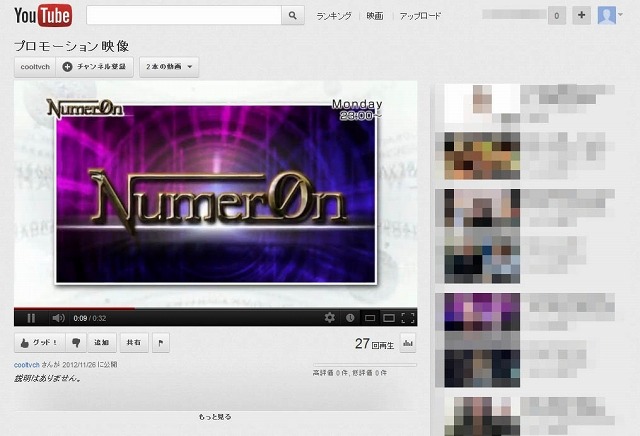
Task: Click the 27 回再生 view count
Action: point(374,344)
